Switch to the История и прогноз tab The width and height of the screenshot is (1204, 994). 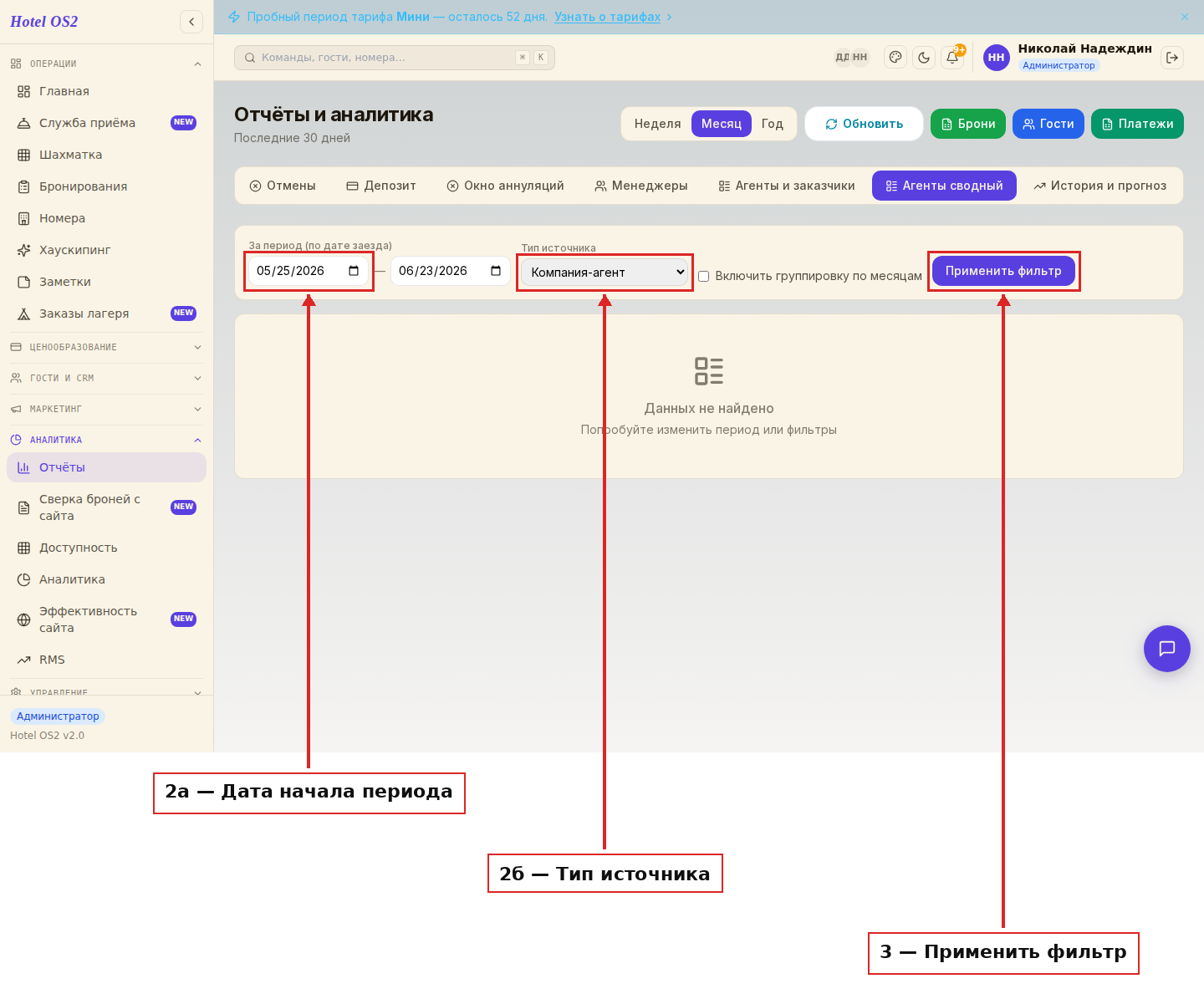tap(1099, 186)
